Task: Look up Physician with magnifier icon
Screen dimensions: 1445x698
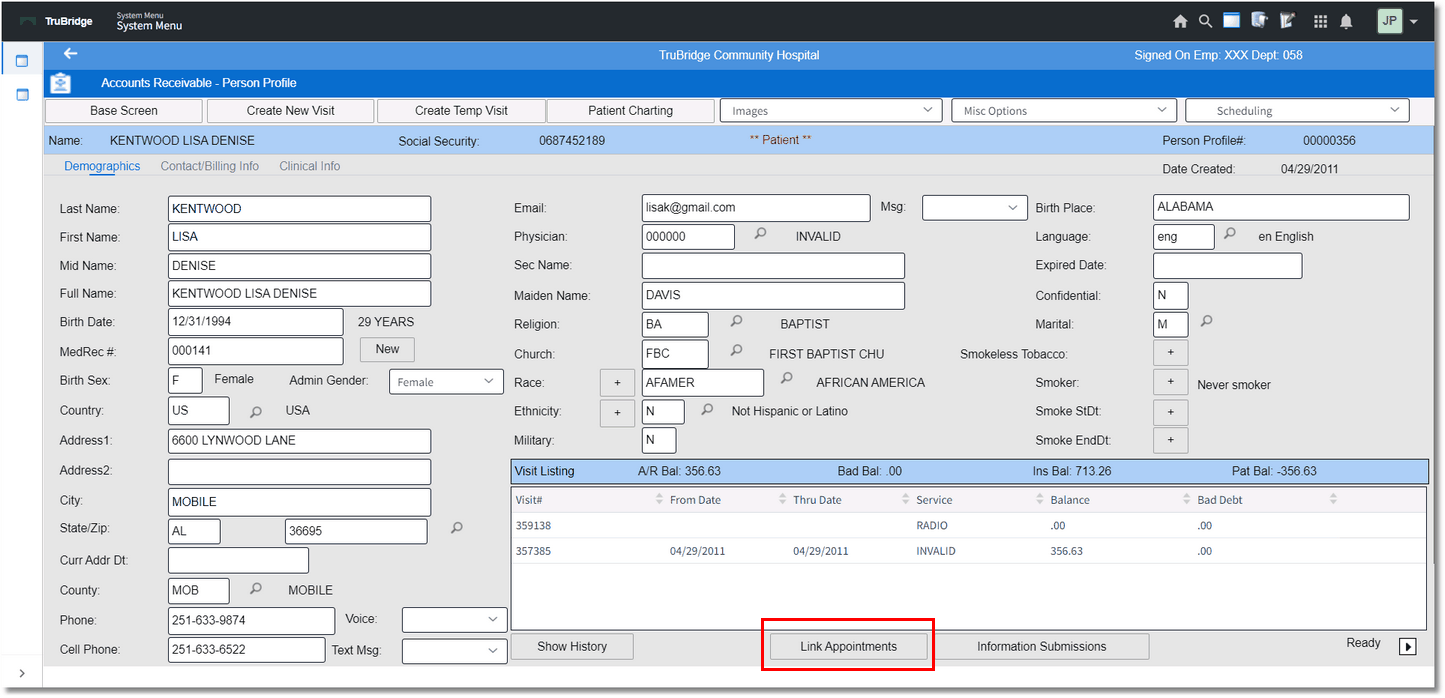Action: point(760,234)
